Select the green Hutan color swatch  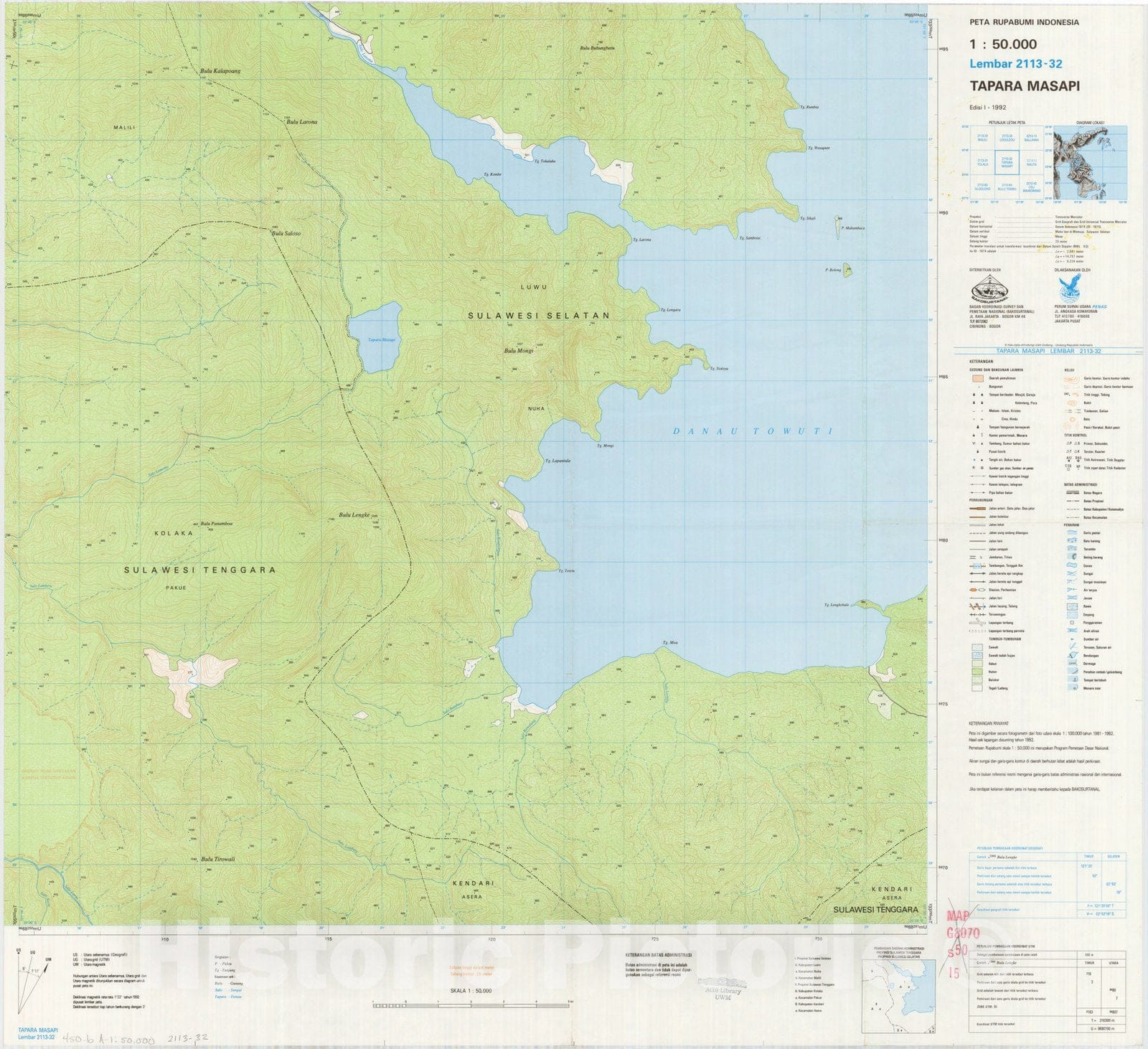tap(977, 672)
